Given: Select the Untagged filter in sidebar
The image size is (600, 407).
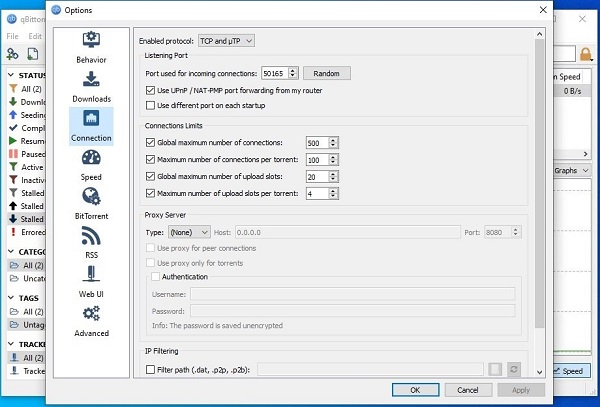Looking at the screenshot, I should tap(27, 325).
